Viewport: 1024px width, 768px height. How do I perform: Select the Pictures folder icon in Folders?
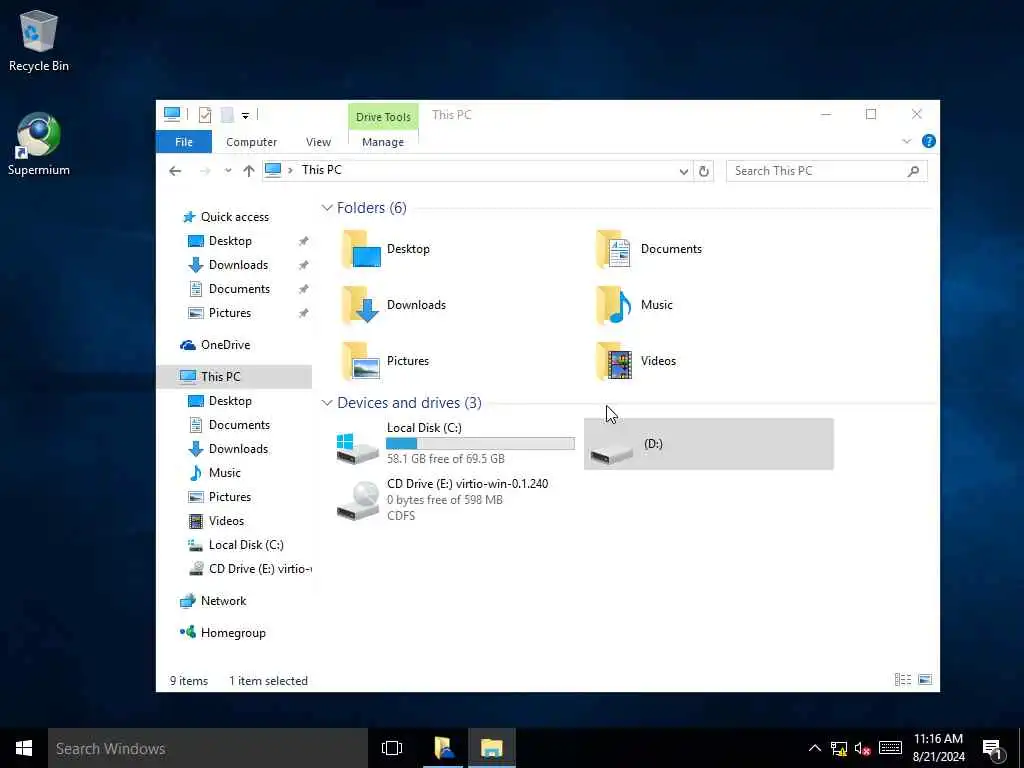pyautogui.click(x=361, y=361)
